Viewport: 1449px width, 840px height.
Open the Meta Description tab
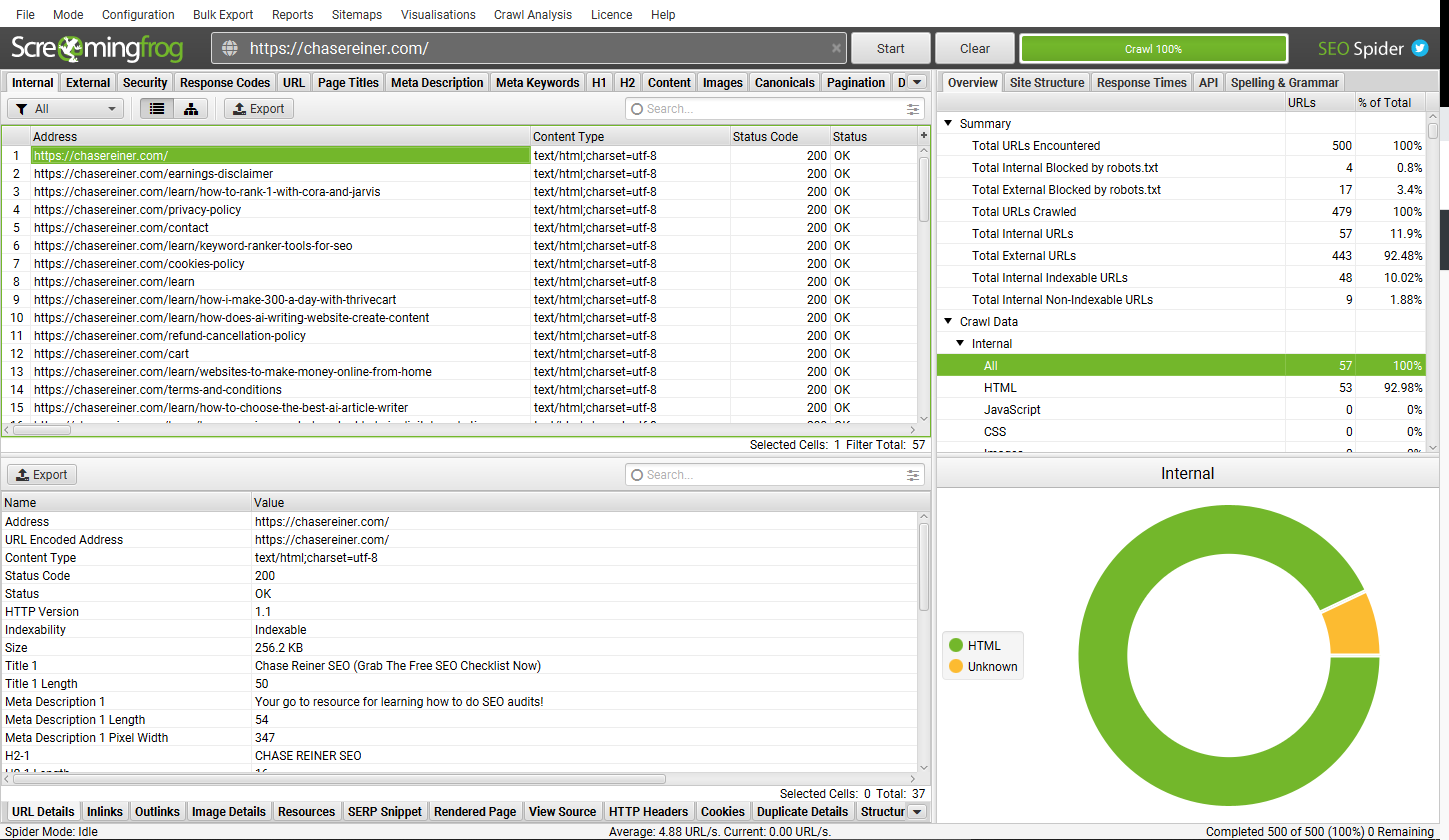[437, 82]
